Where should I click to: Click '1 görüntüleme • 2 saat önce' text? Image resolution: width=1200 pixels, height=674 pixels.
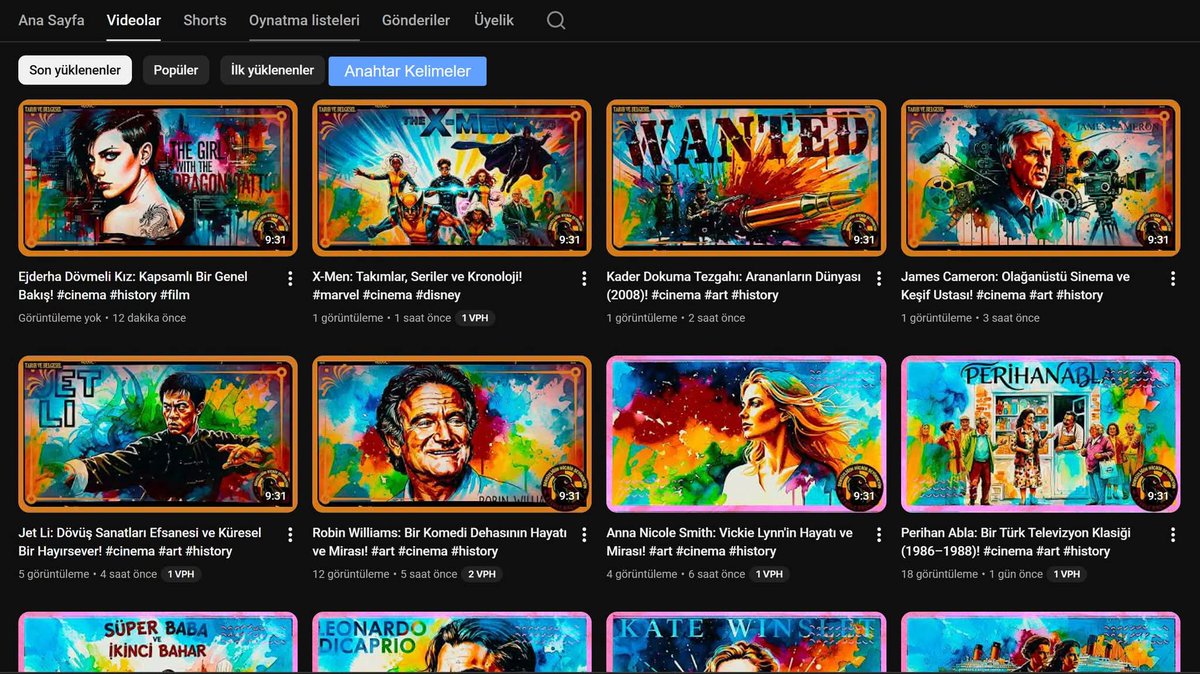pos(676,318)
